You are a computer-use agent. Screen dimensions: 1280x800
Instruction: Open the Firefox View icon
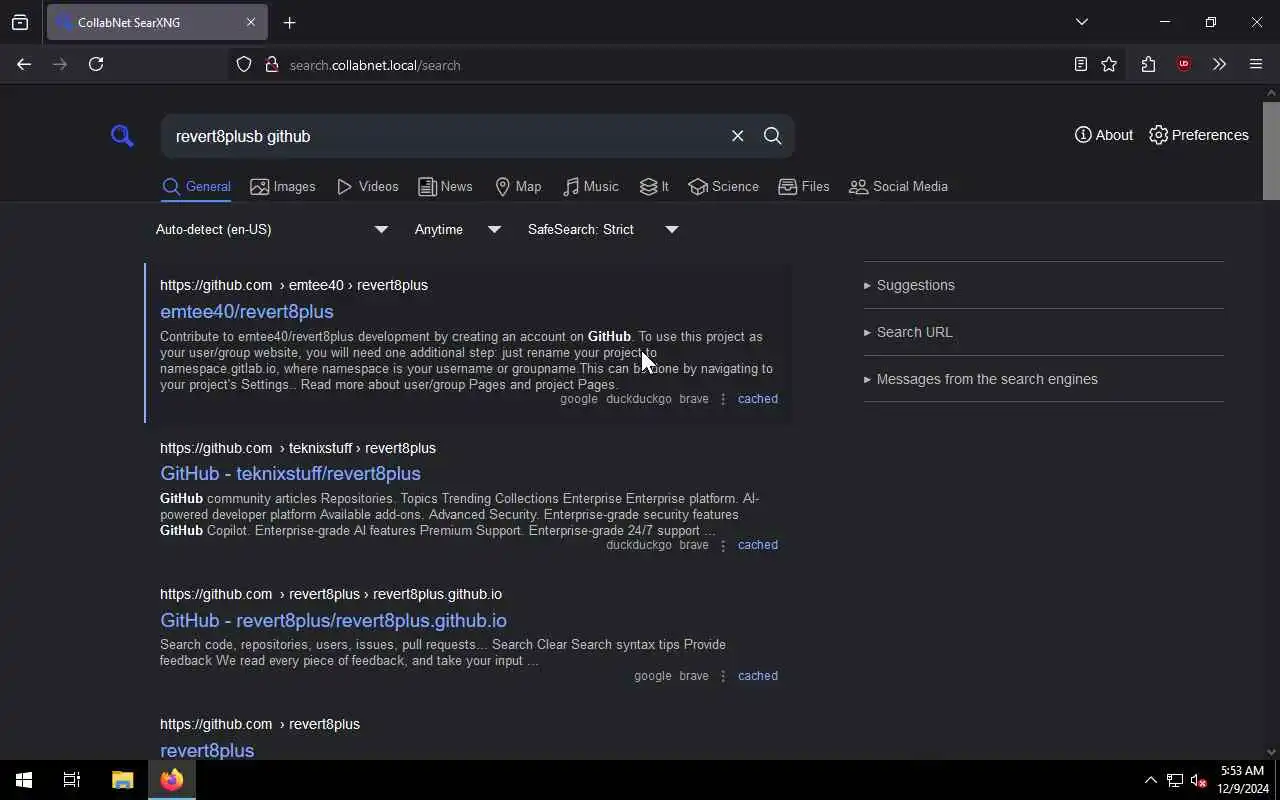pos(20,22)
